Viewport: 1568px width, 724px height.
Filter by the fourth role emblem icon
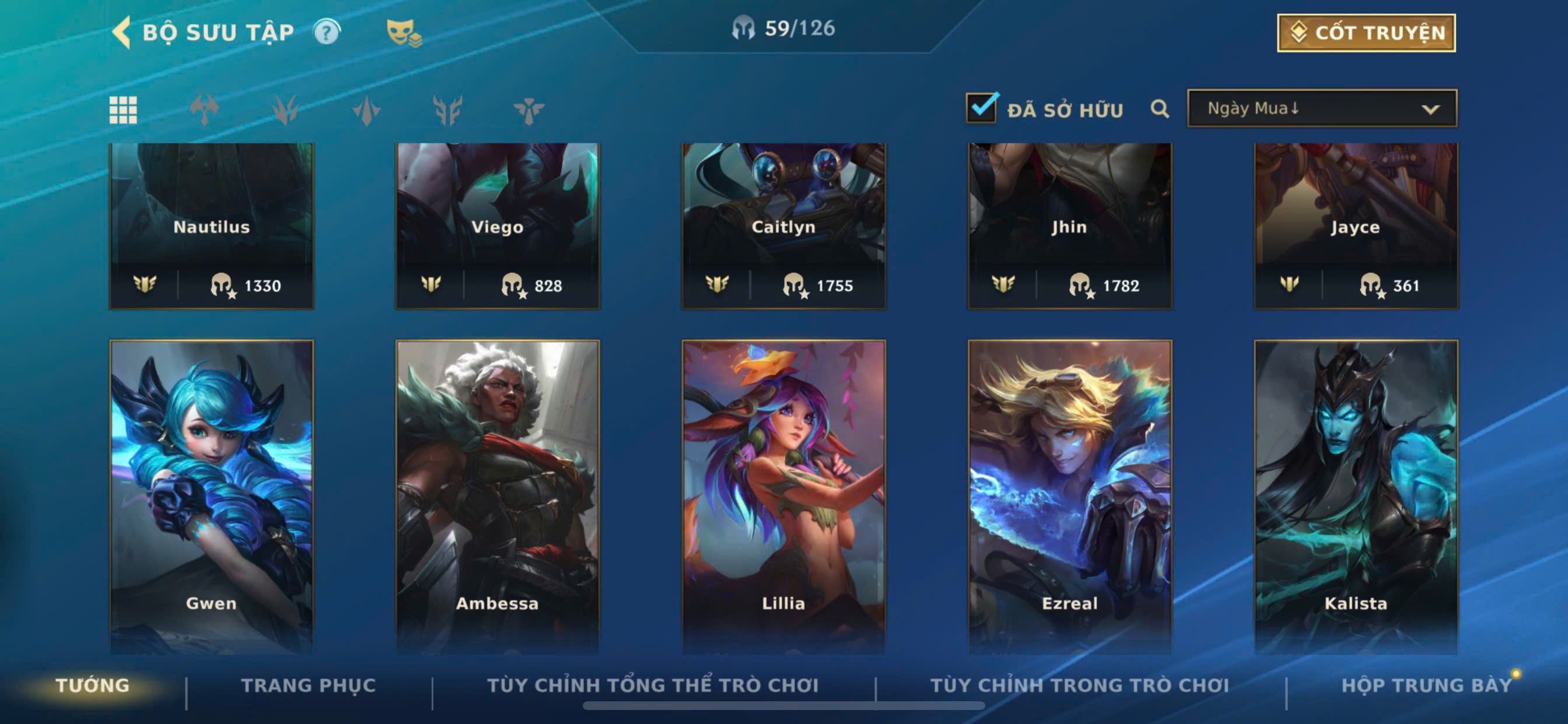[447, 110]
